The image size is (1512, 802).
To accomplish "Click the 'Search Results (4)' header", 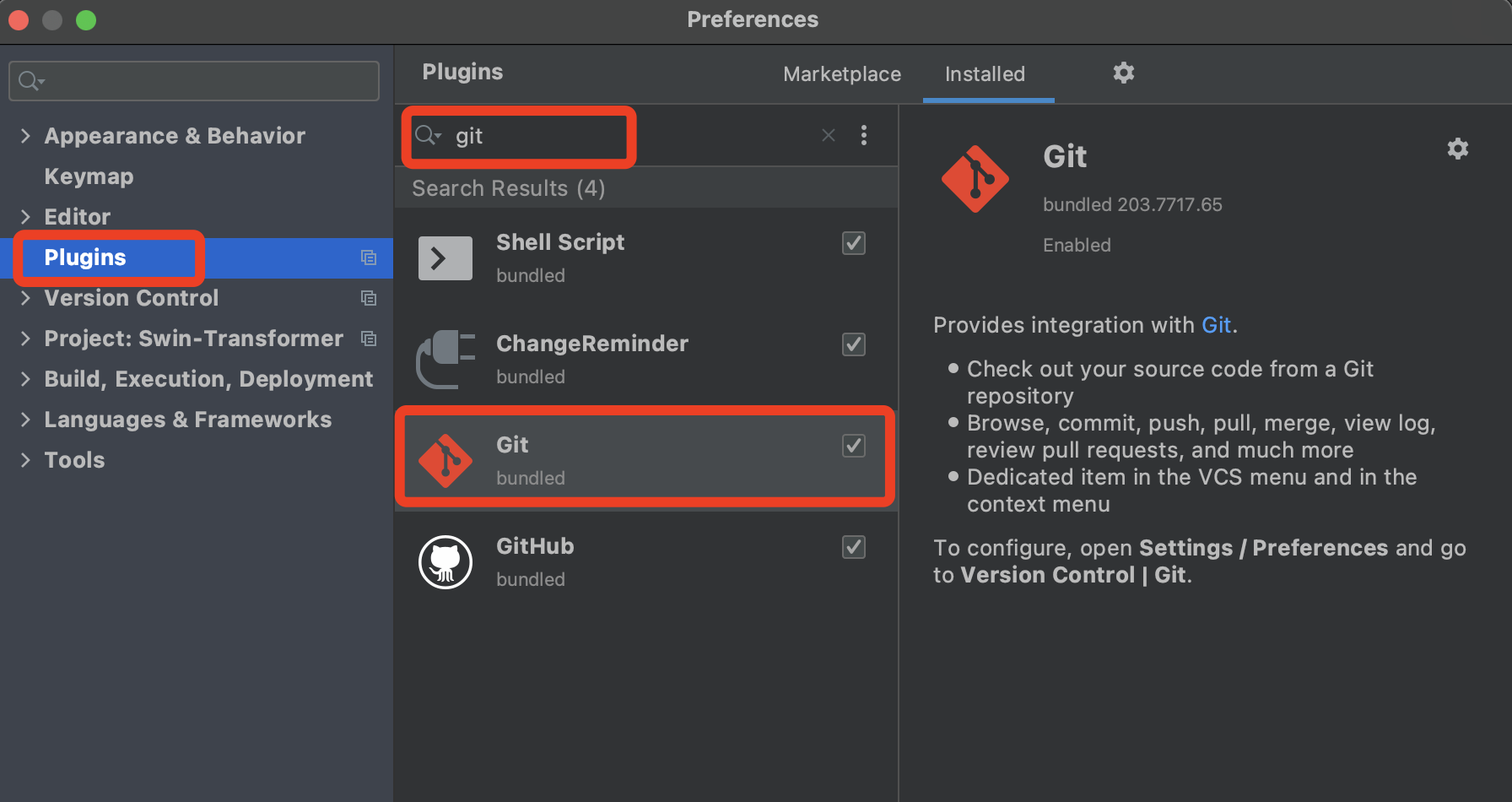I will [508, 188].
